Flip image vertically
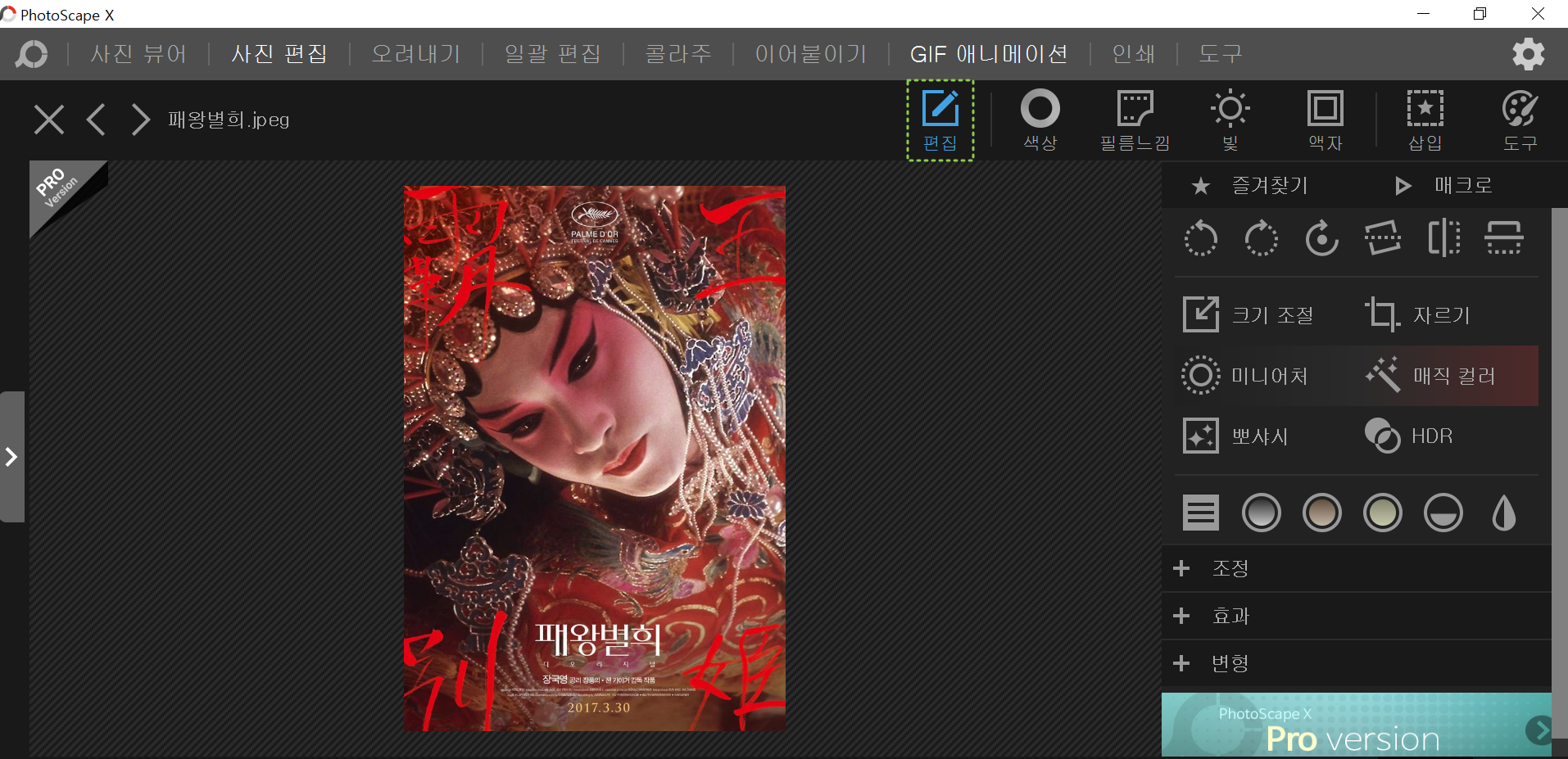1568x759 pixels. 1504,238
